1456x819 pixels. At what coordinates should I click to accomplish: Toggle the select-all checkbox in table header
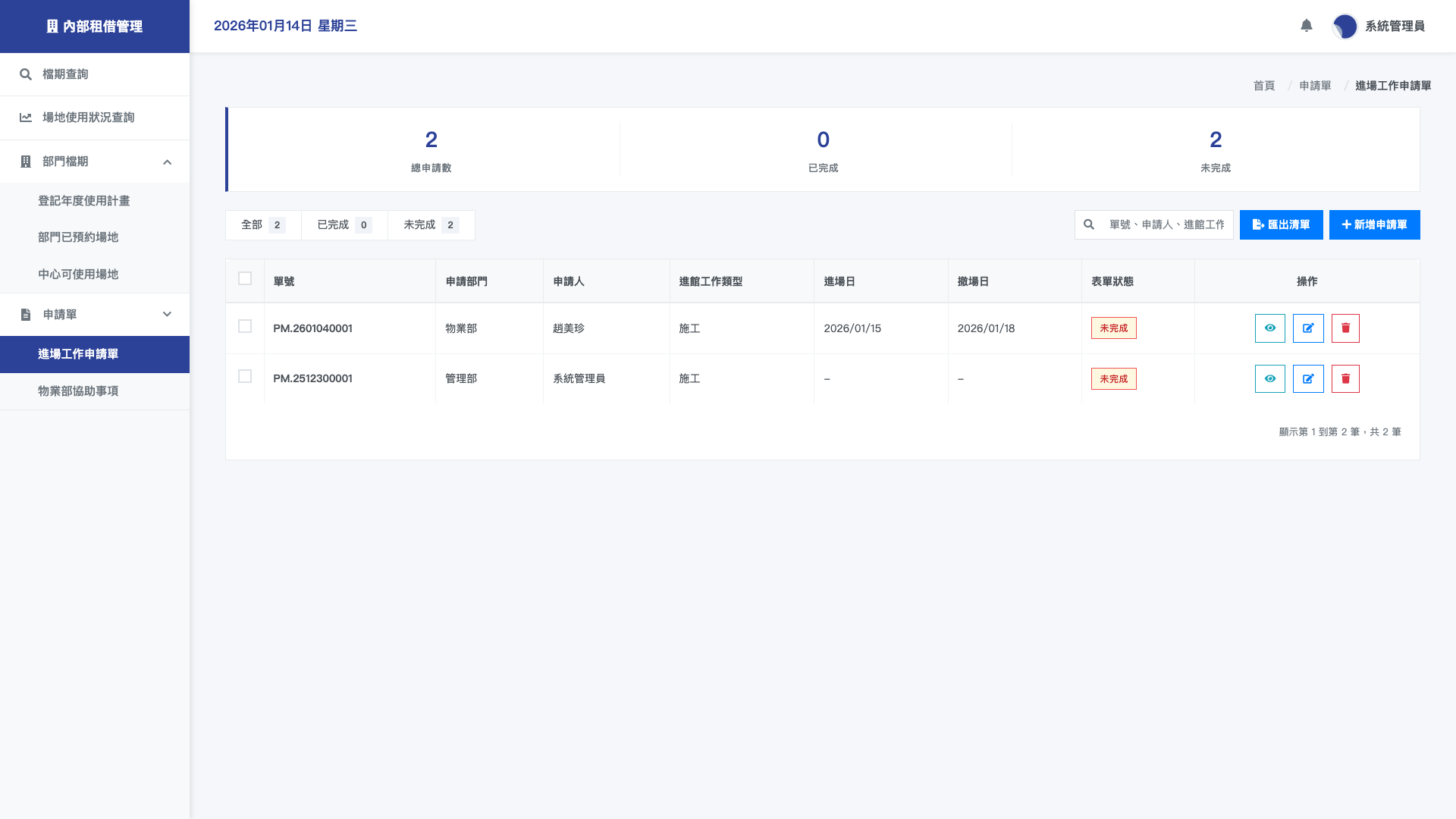(245, 279)
